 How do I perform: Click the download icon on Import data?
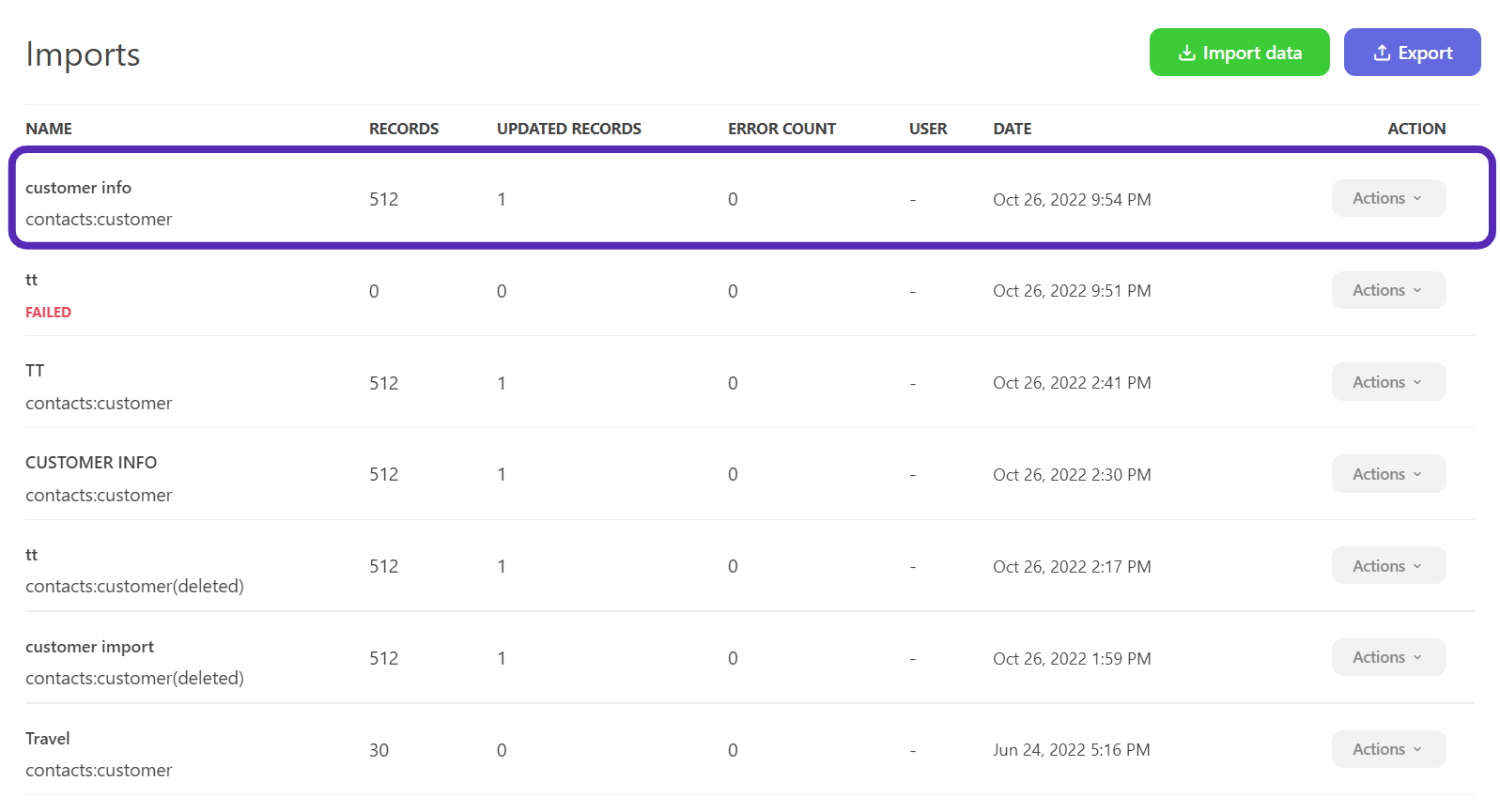click(1186, 54)
